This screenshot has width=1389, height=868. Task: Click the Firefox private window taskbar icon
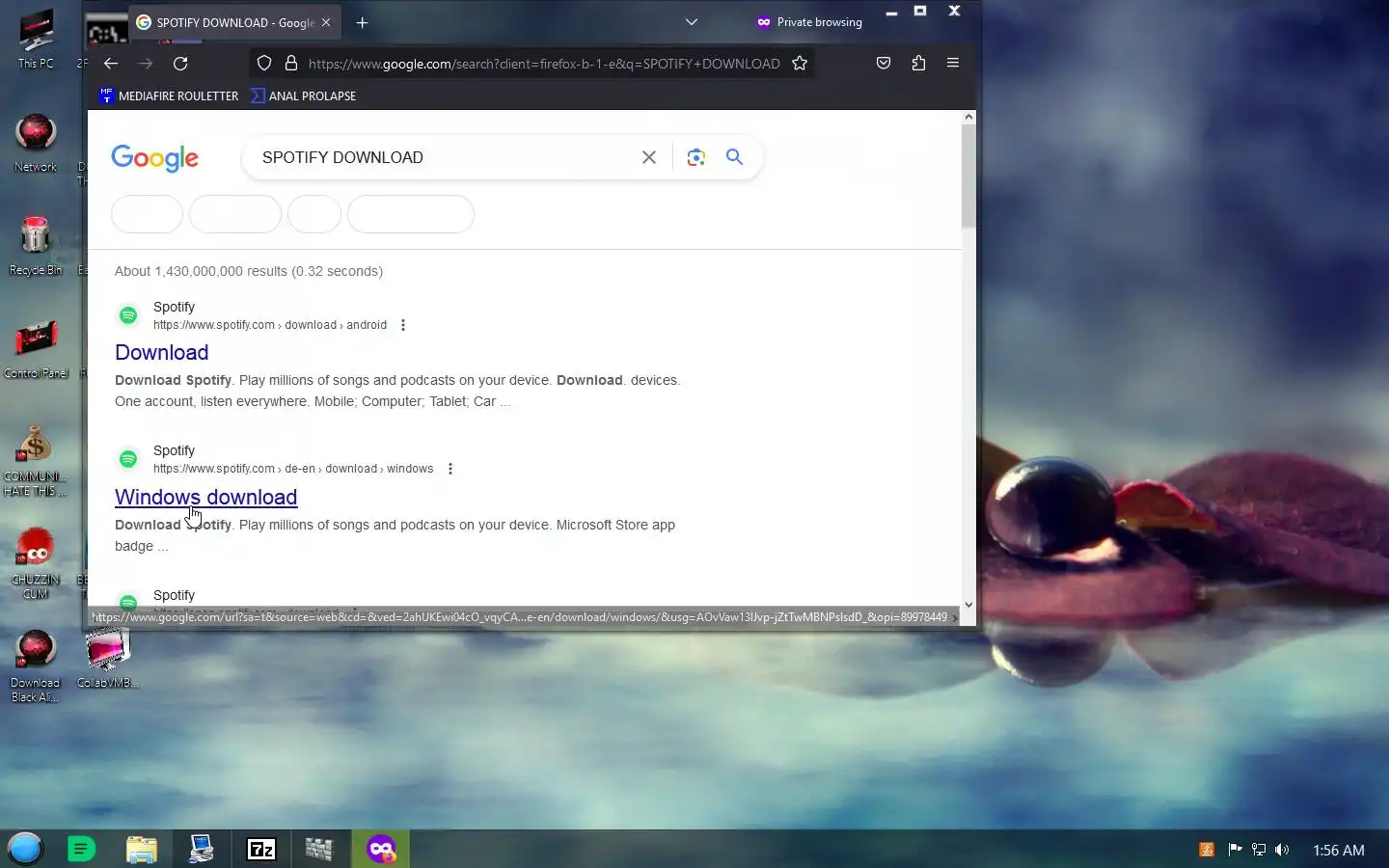point(381,849)
